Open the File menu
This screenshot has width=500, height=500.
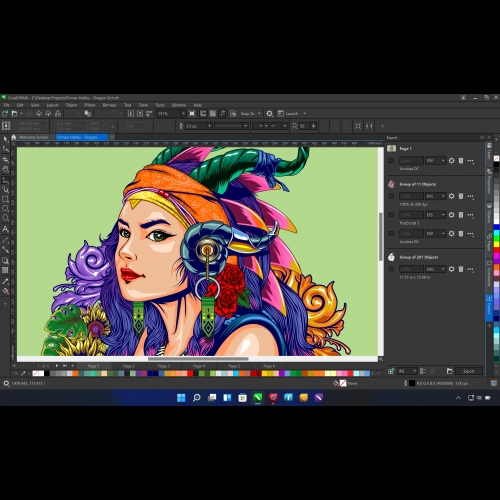point(7,105)
